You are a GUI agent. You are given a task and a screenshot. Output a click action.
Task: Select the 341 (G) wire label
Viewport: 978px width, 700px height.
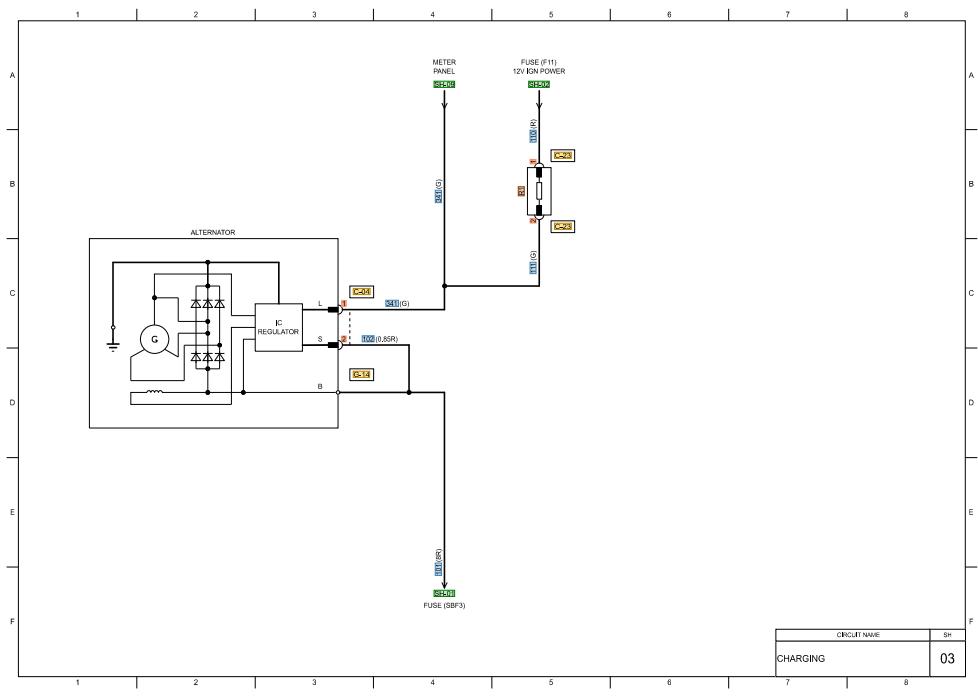(x=396, y=305)
